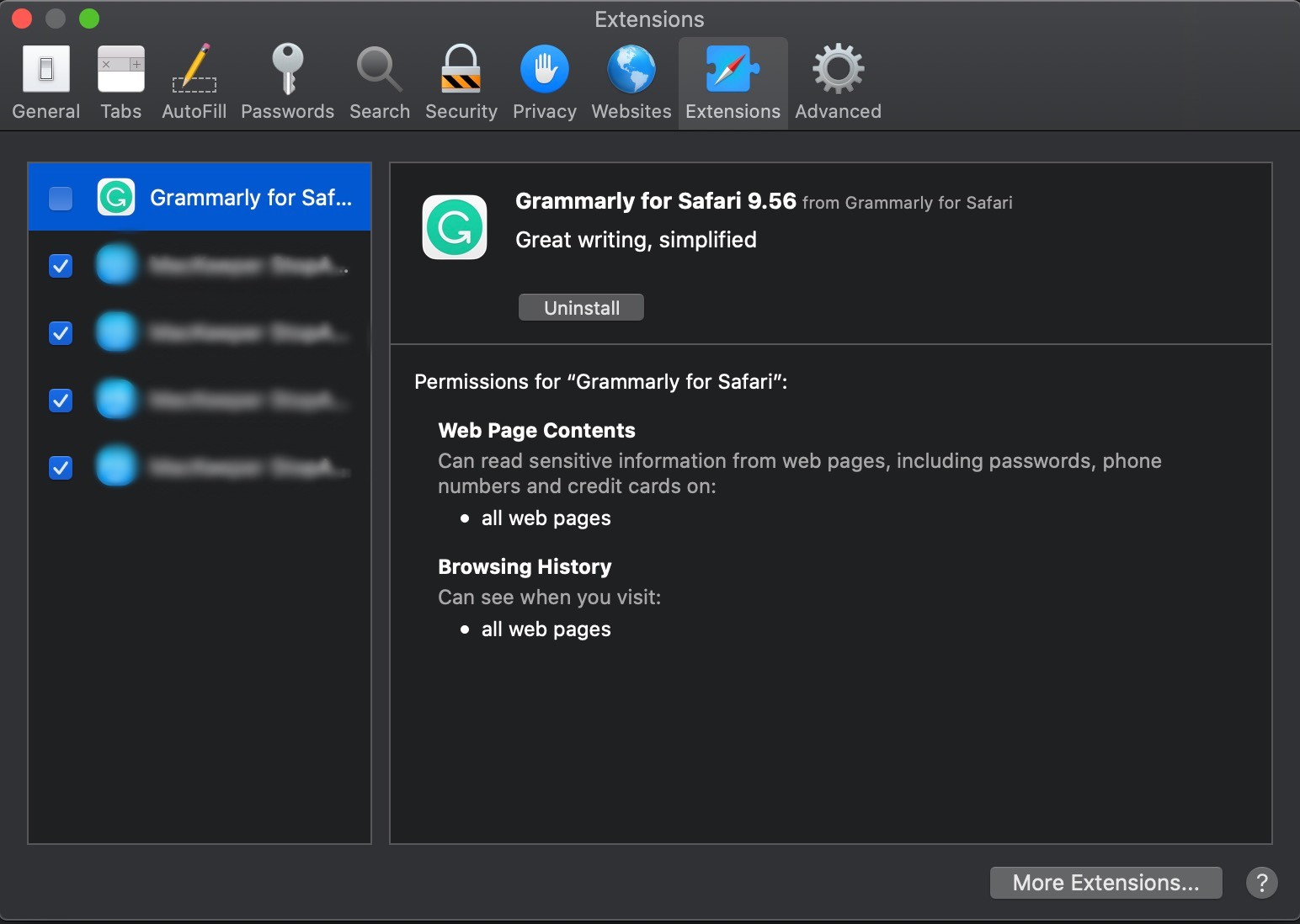
Task: Select the Extensions toolbar tab
Action: pos(733,82)
